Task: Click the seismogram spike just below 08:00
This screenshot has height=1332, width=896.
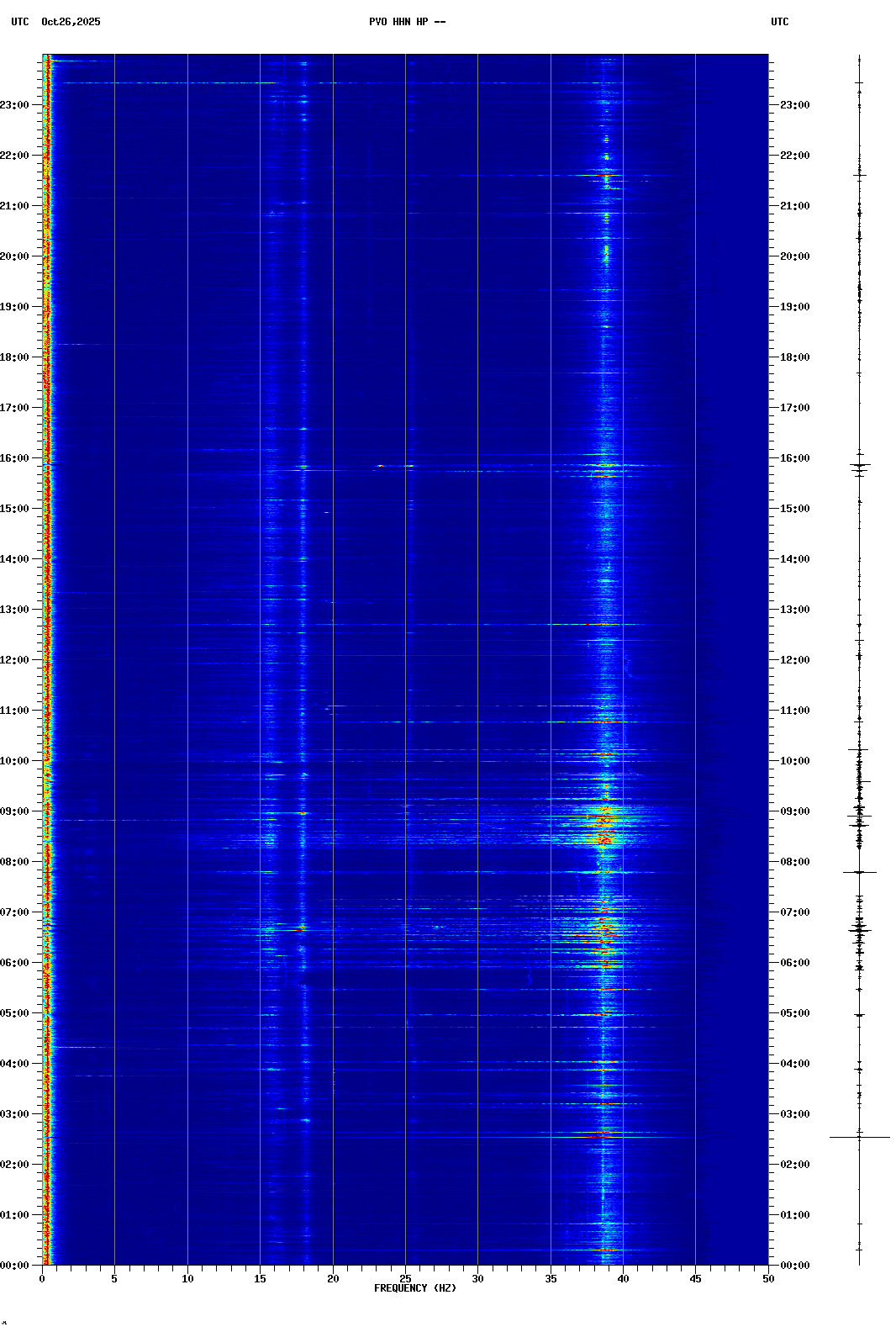Action: (x=859, y=872)
